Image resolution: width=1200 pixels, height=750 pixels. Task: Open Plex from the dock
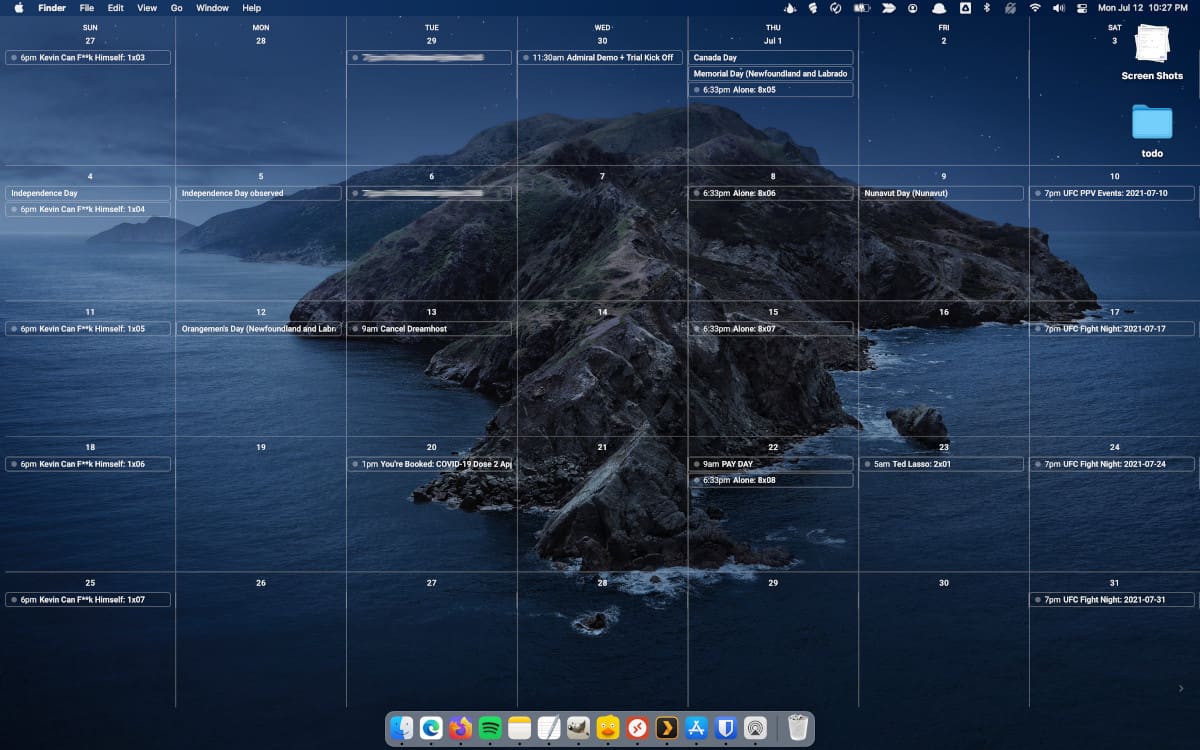[667, 729]
